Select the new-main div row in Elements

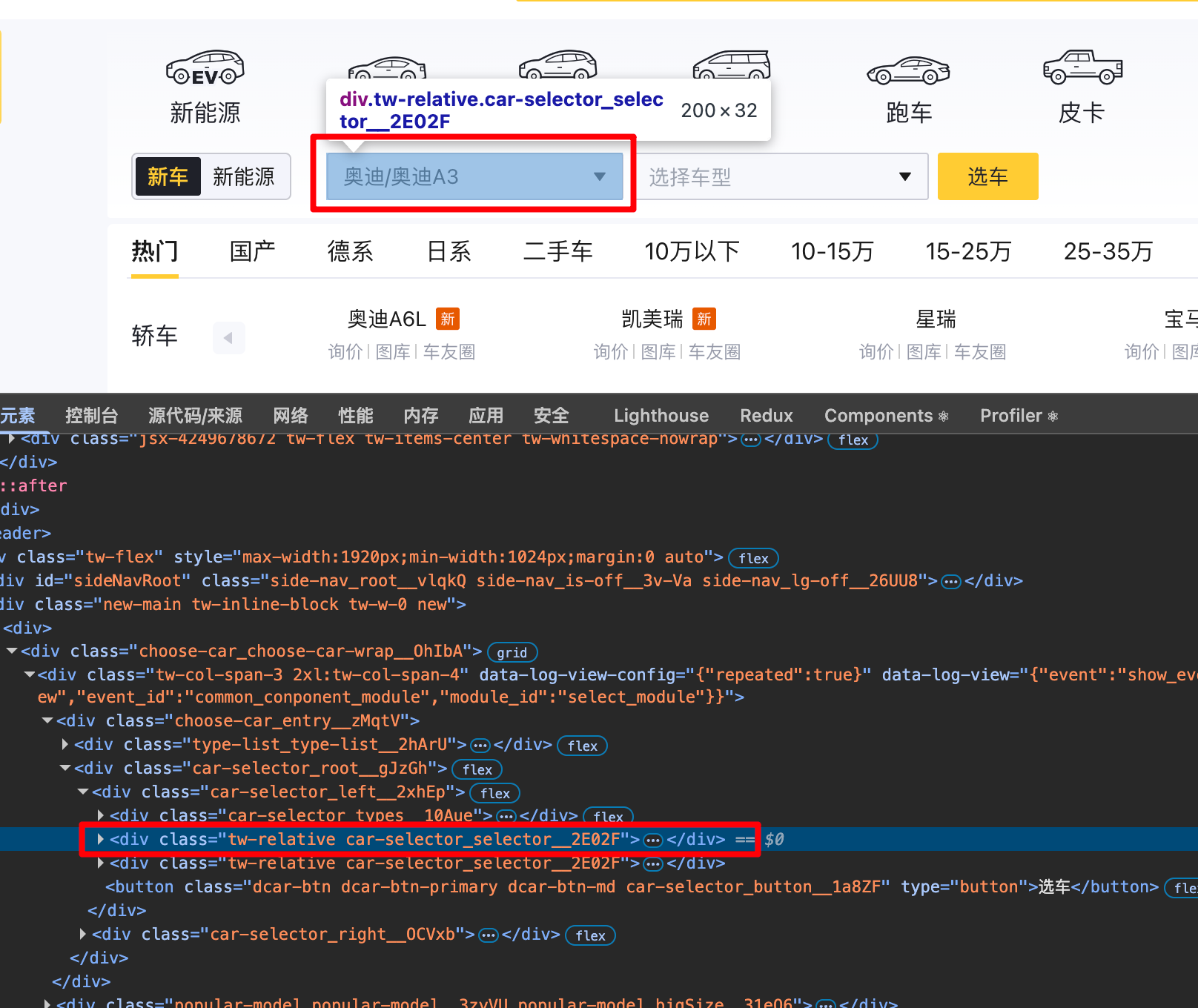pyautogui.click(x=599, y=605)
